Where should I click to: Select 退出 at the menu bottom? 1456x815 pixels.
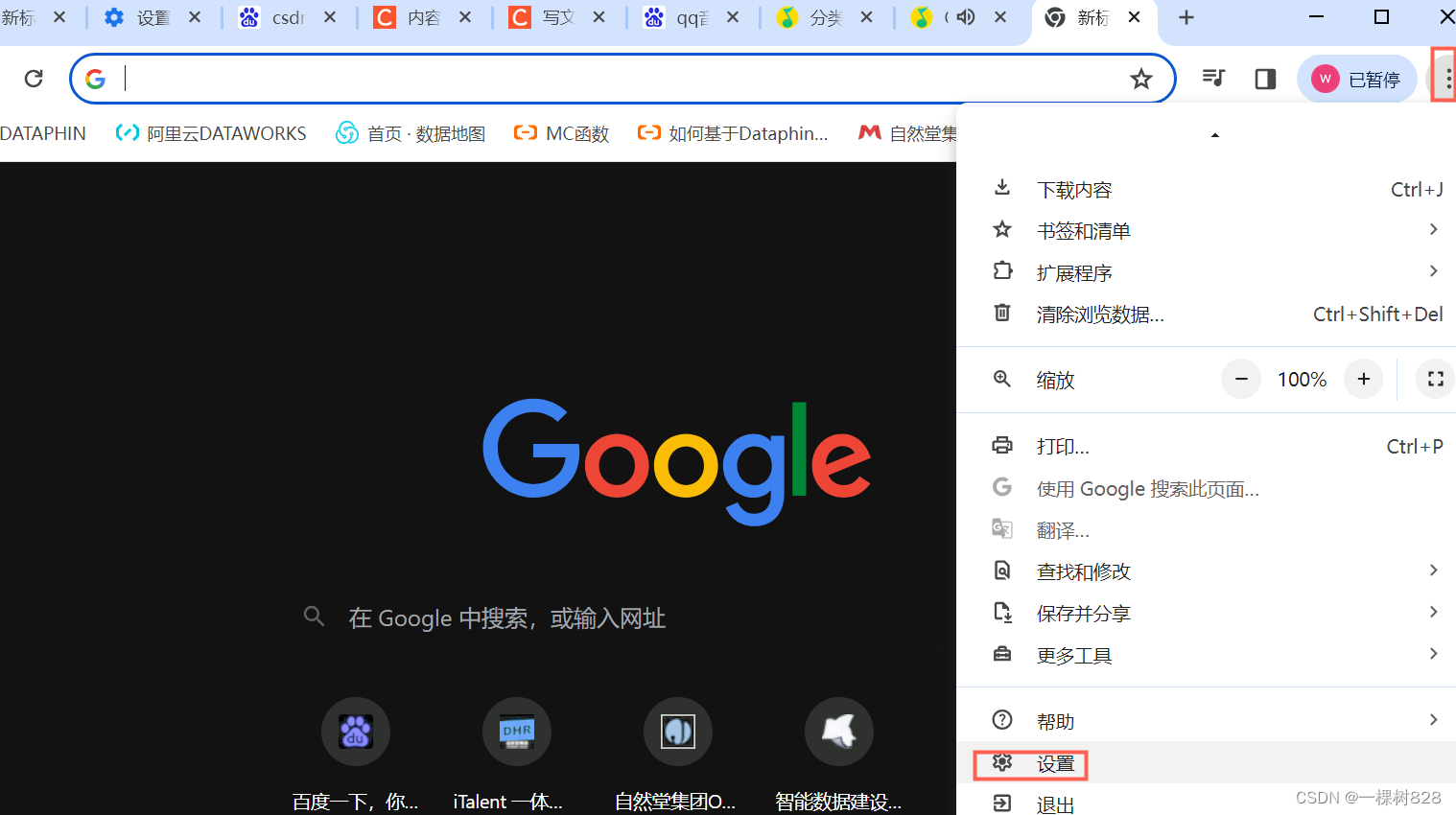pos(1055,803)
